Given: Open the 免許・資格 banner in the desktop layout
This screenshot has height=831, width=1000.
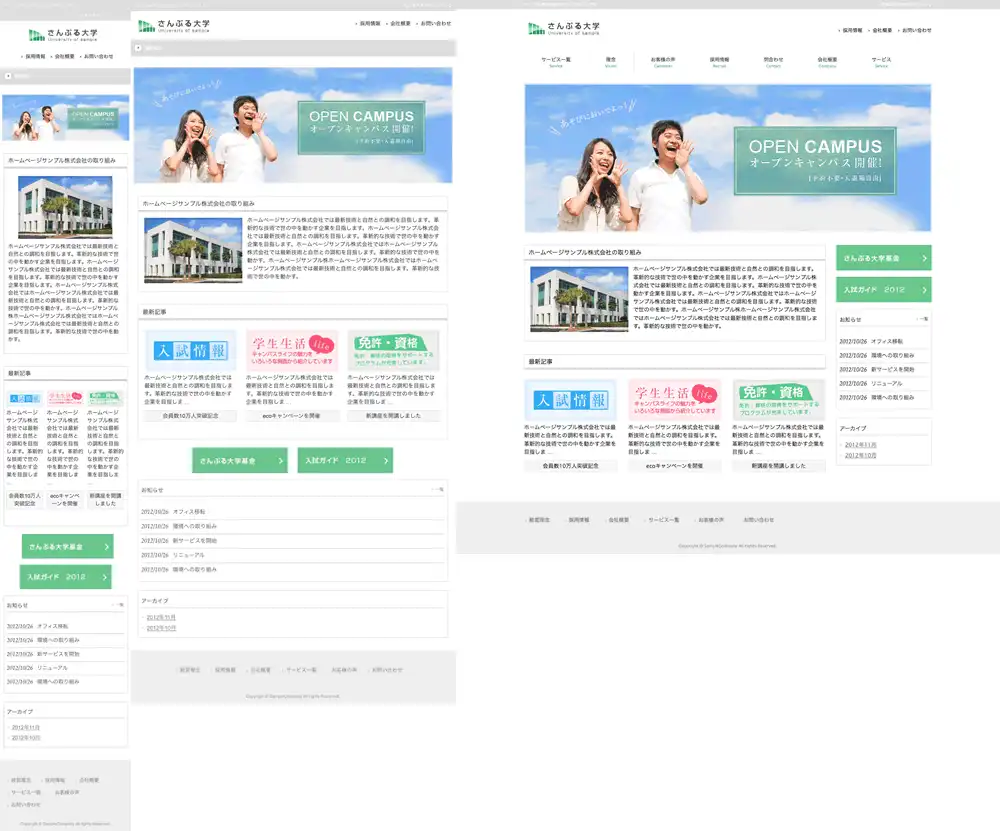Looking at the screenshot, I should tap(779, 400).
